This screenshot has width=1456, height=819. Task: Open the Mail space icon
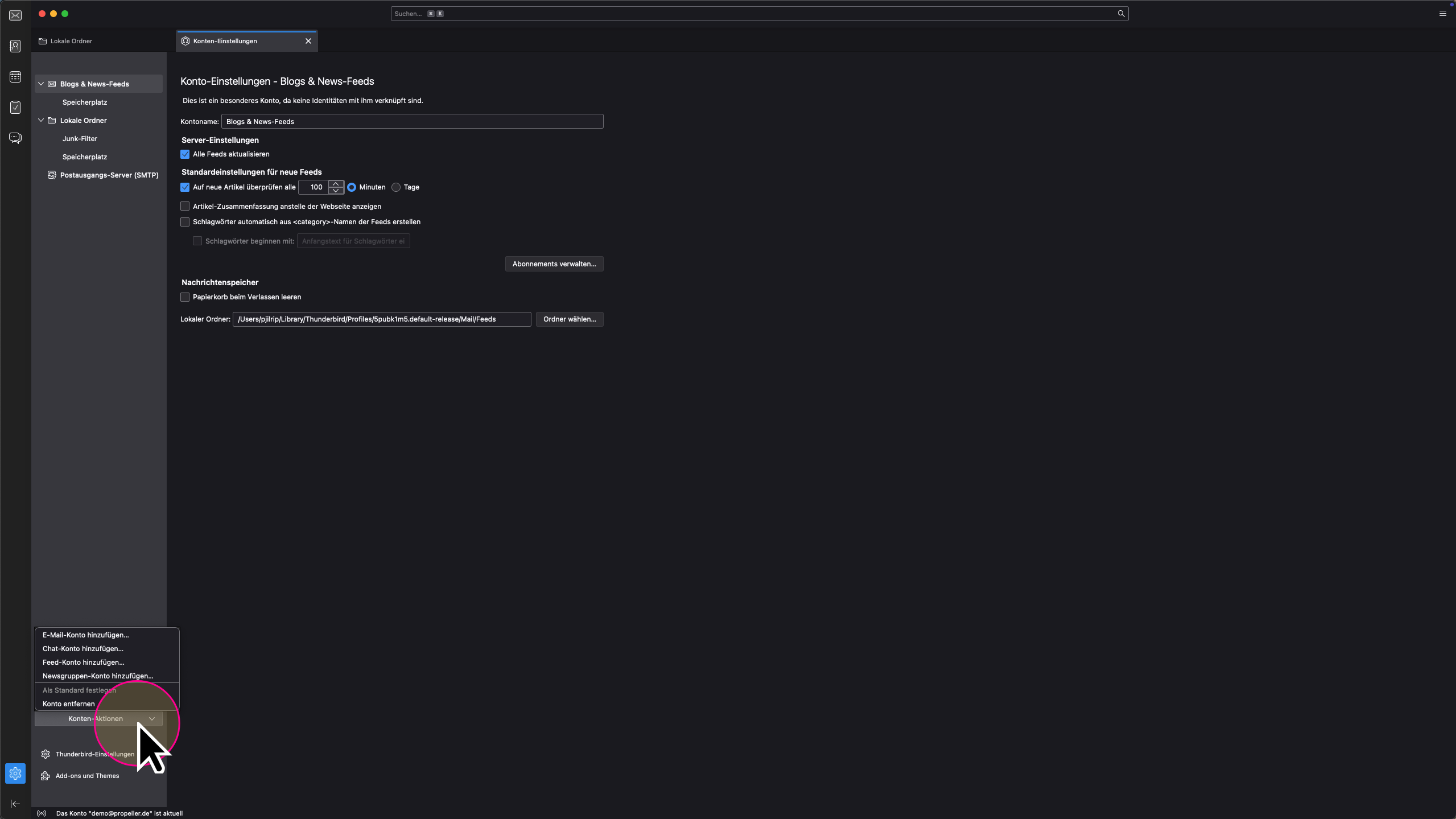tap(15, 15)
